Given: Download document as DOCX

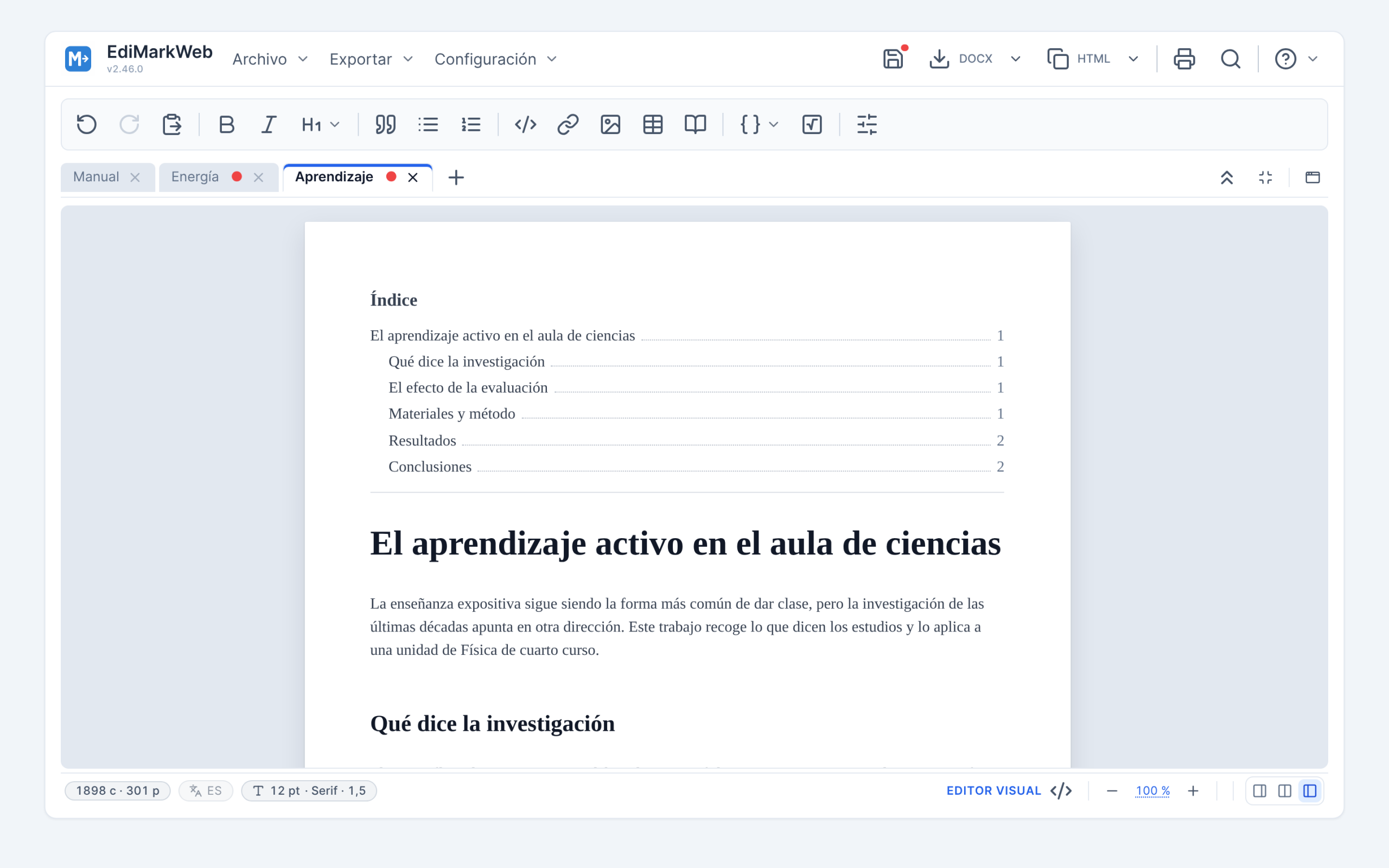Looking at the screenshot, I should 961,59.
